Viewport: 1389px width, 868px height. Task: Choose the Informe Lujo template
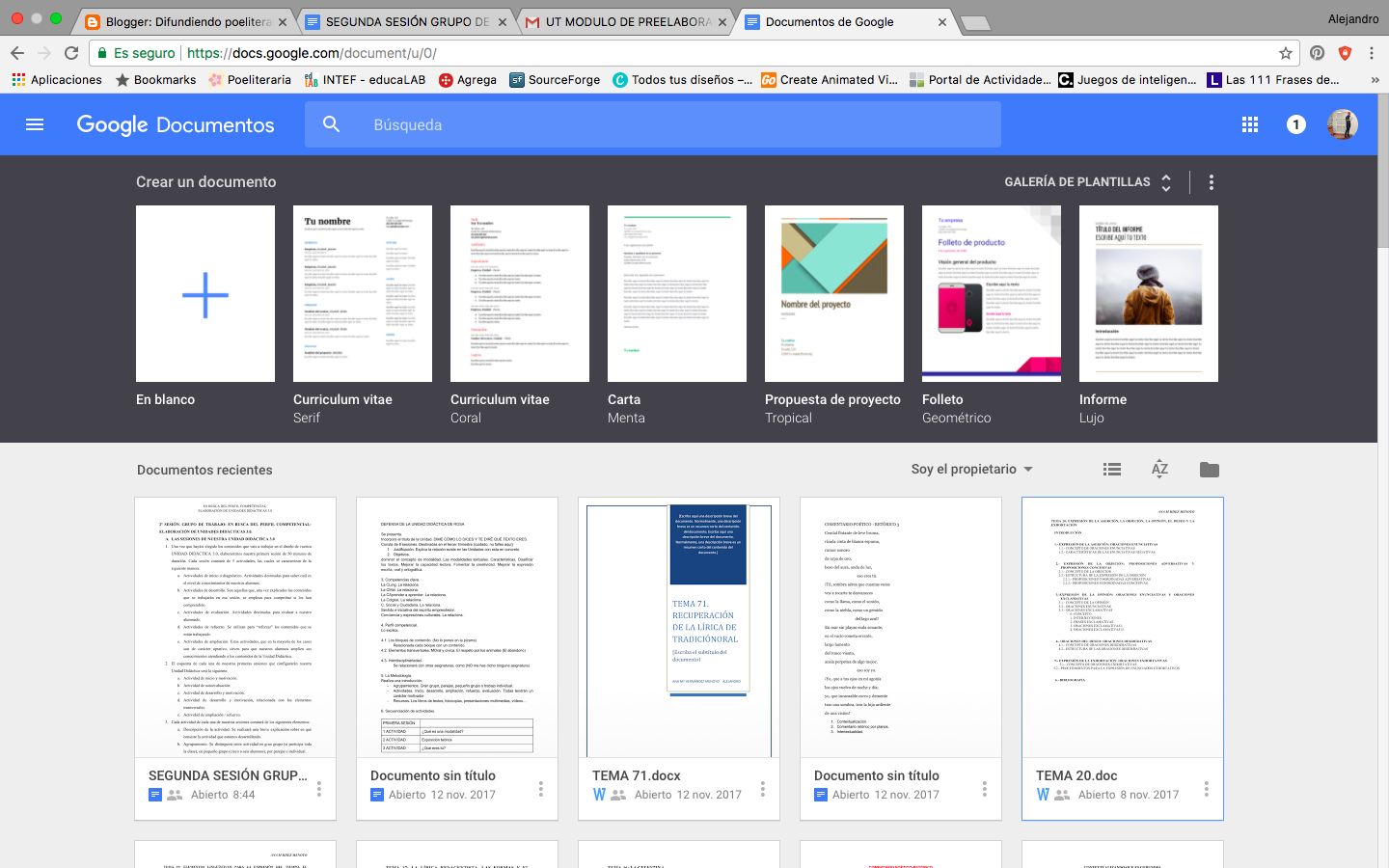(1149, 294)
